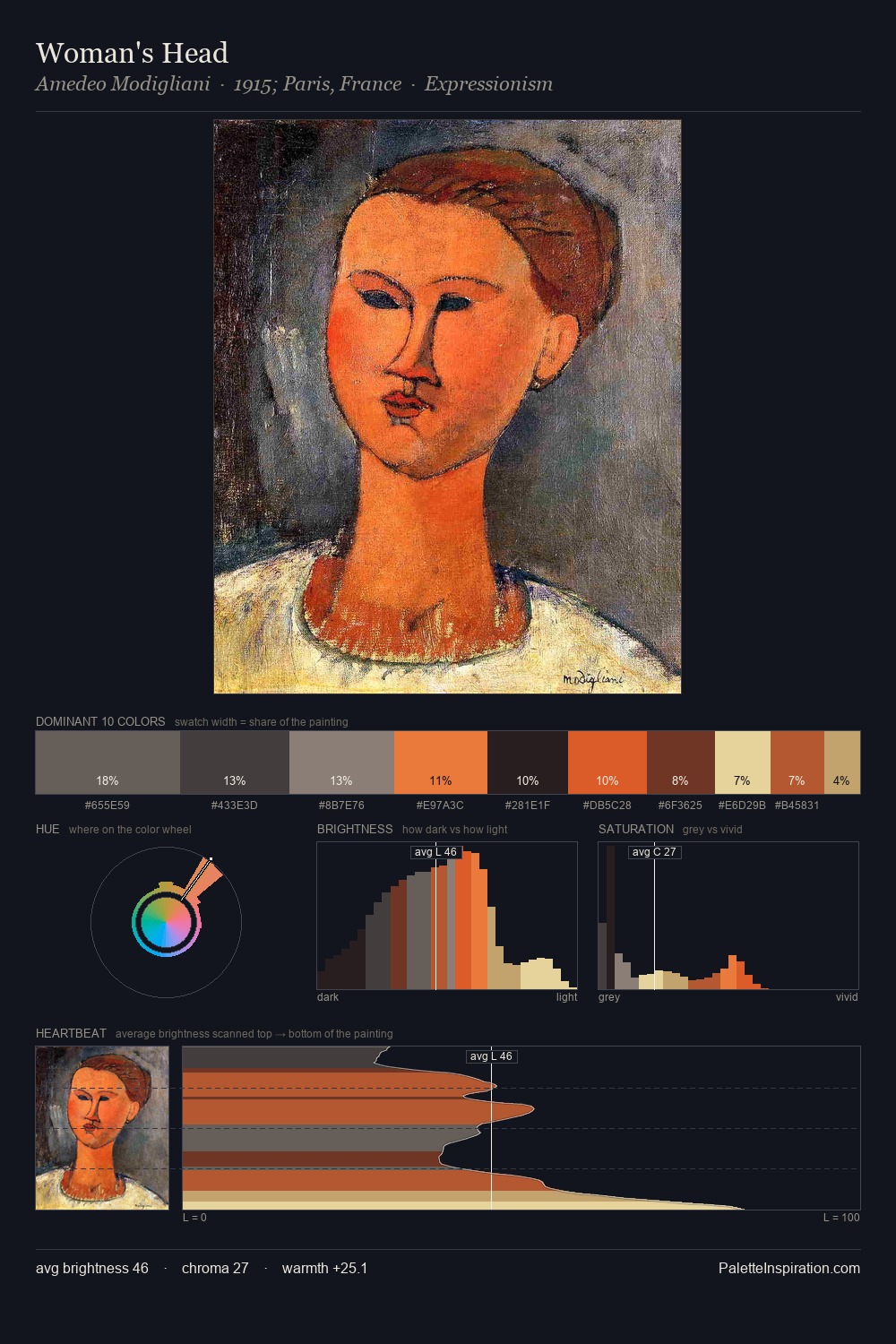Choose the #B45831 rust swatch
Image resolution: width=896 pixels, height=1344 pixels.
[x=797, y=762]
